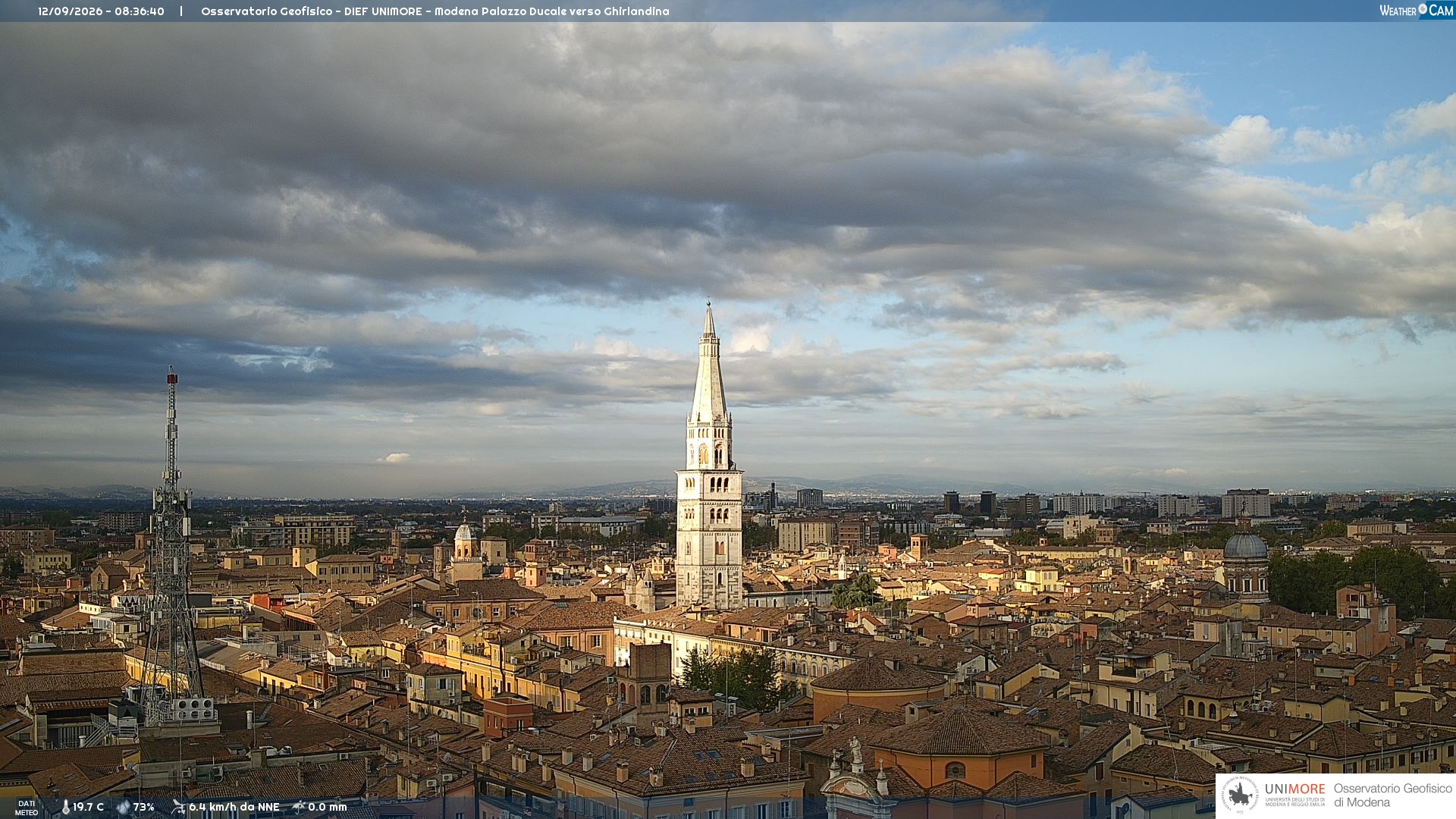Screen dimensions: 1456x819
Task: Click the rain umbrella precipitation icon
Action: (299, 808)
